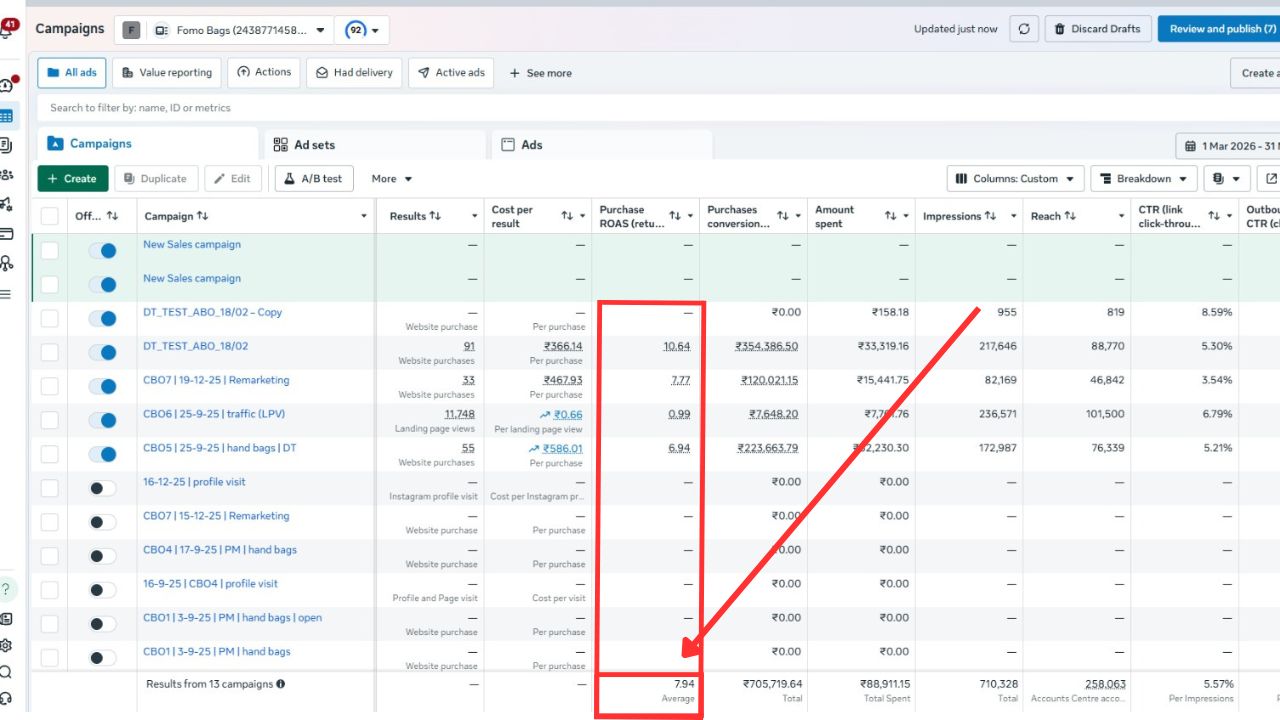This screenshot has width=1280, height=720.
Task: Toggle off CBO6 traffic (LPV) campaign
Action: 102,420
